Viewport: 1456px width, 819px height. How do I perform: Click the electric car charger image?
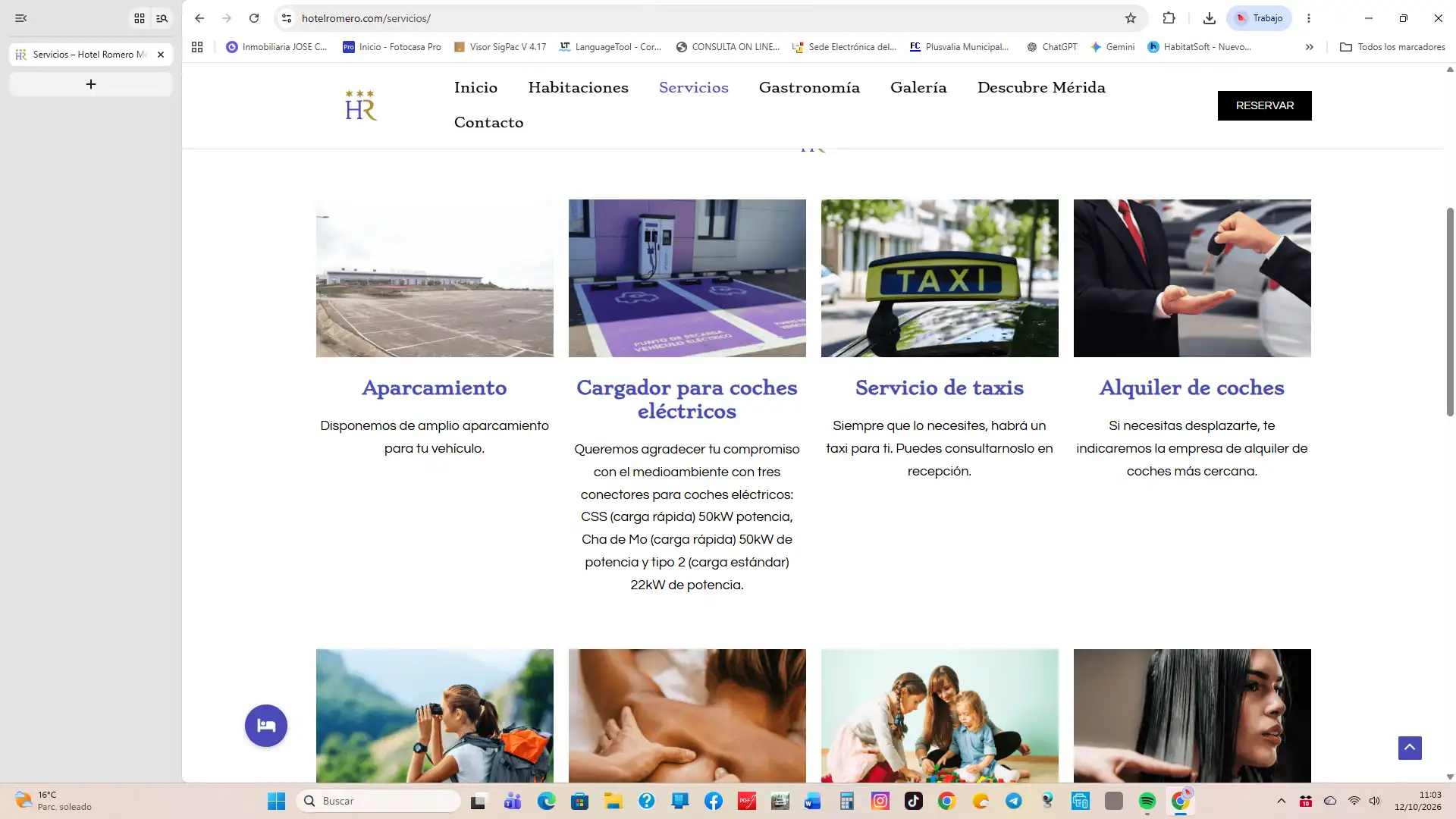coord(687,278)
